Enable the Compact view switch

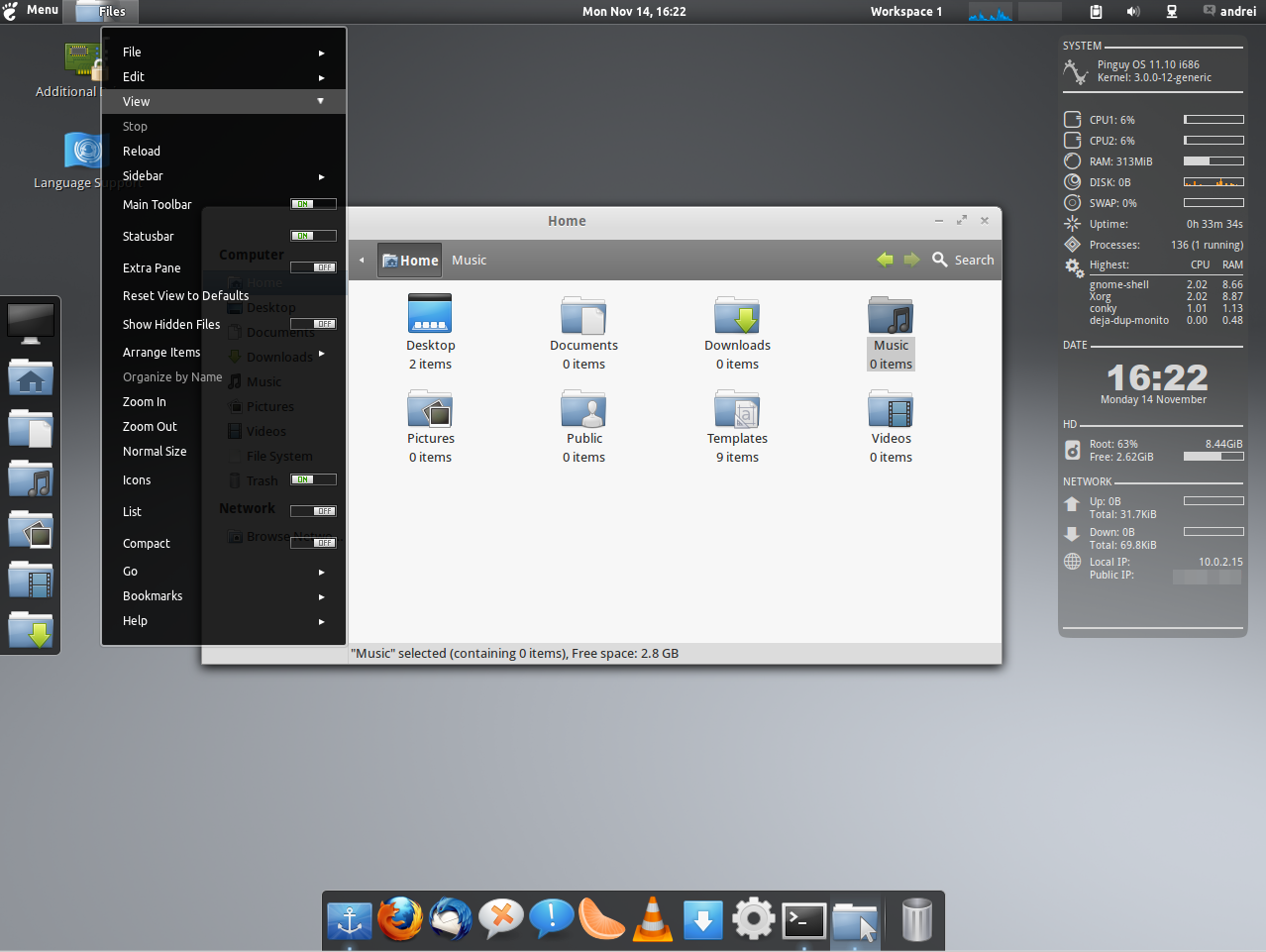(x=313, y=543)
